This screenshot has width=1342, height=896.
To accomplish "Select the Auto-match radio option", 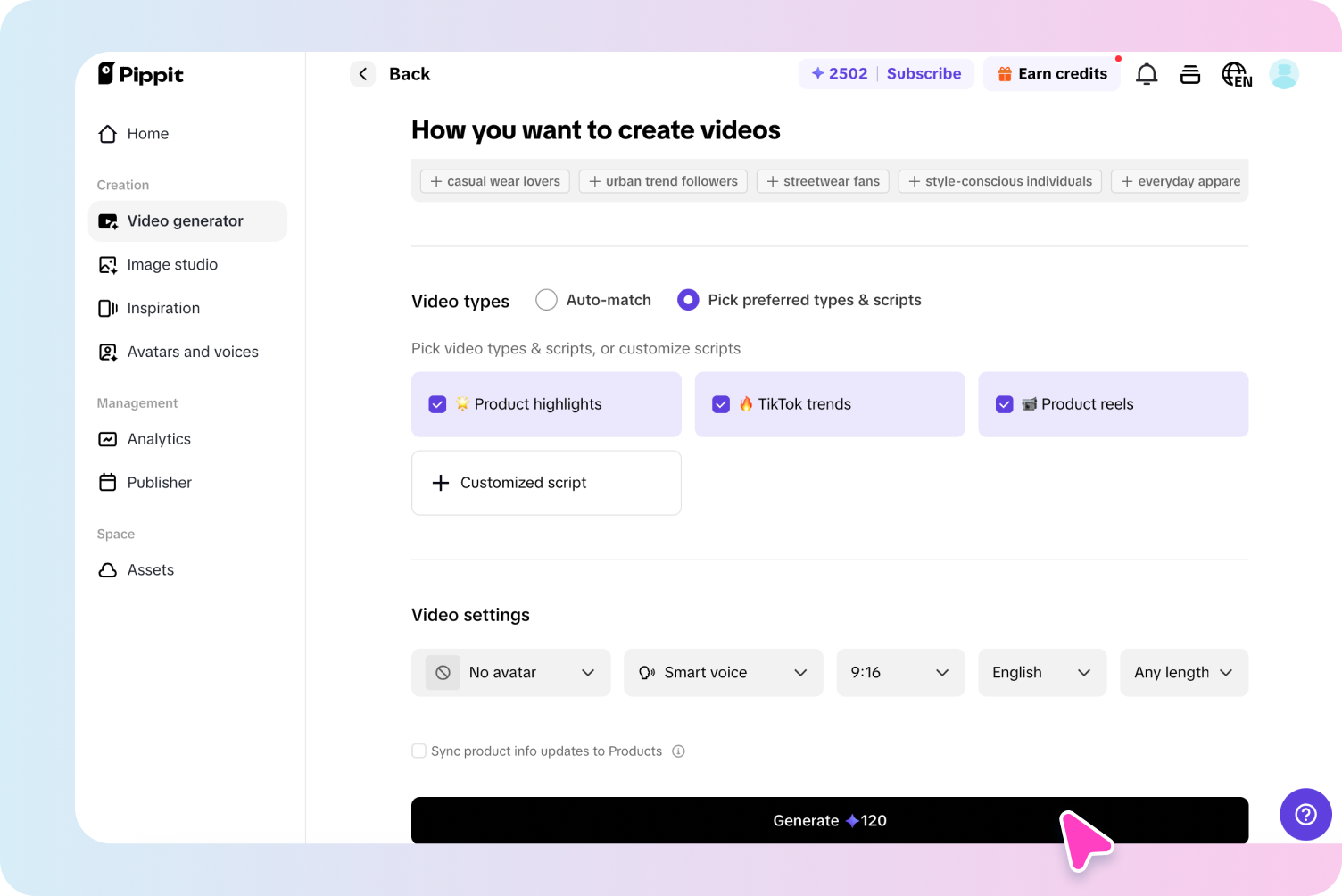I will pyautogui.click(x=546, y=300).
